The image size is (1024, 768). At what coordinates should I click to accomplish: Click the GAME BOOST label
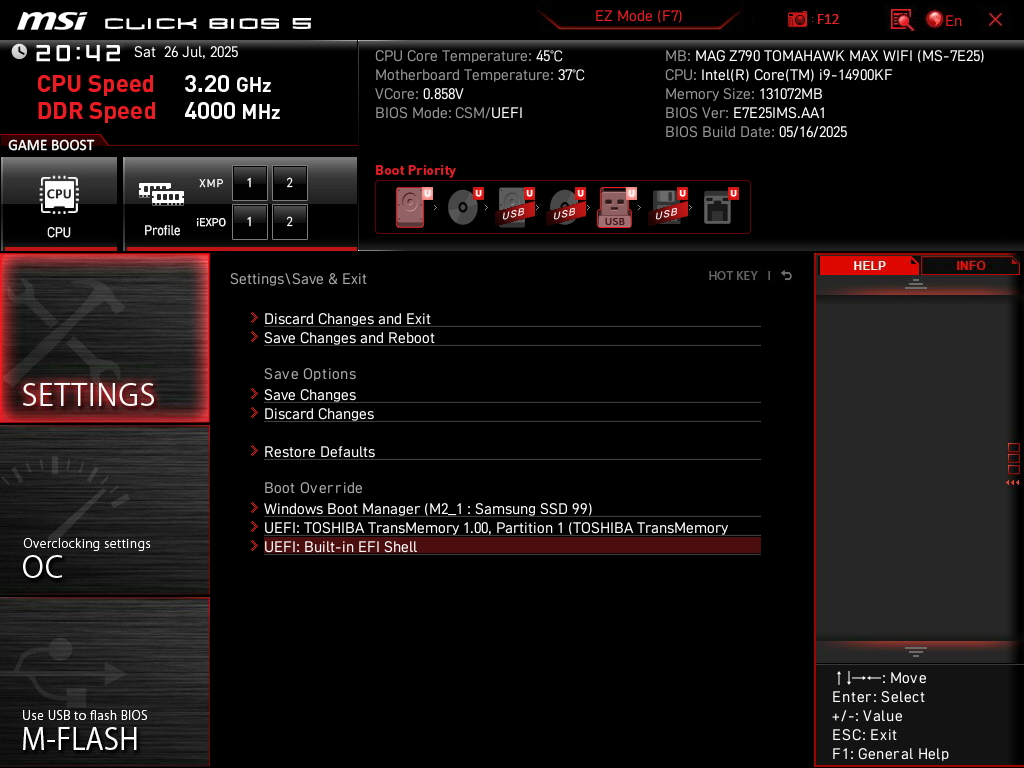[51, 145]
